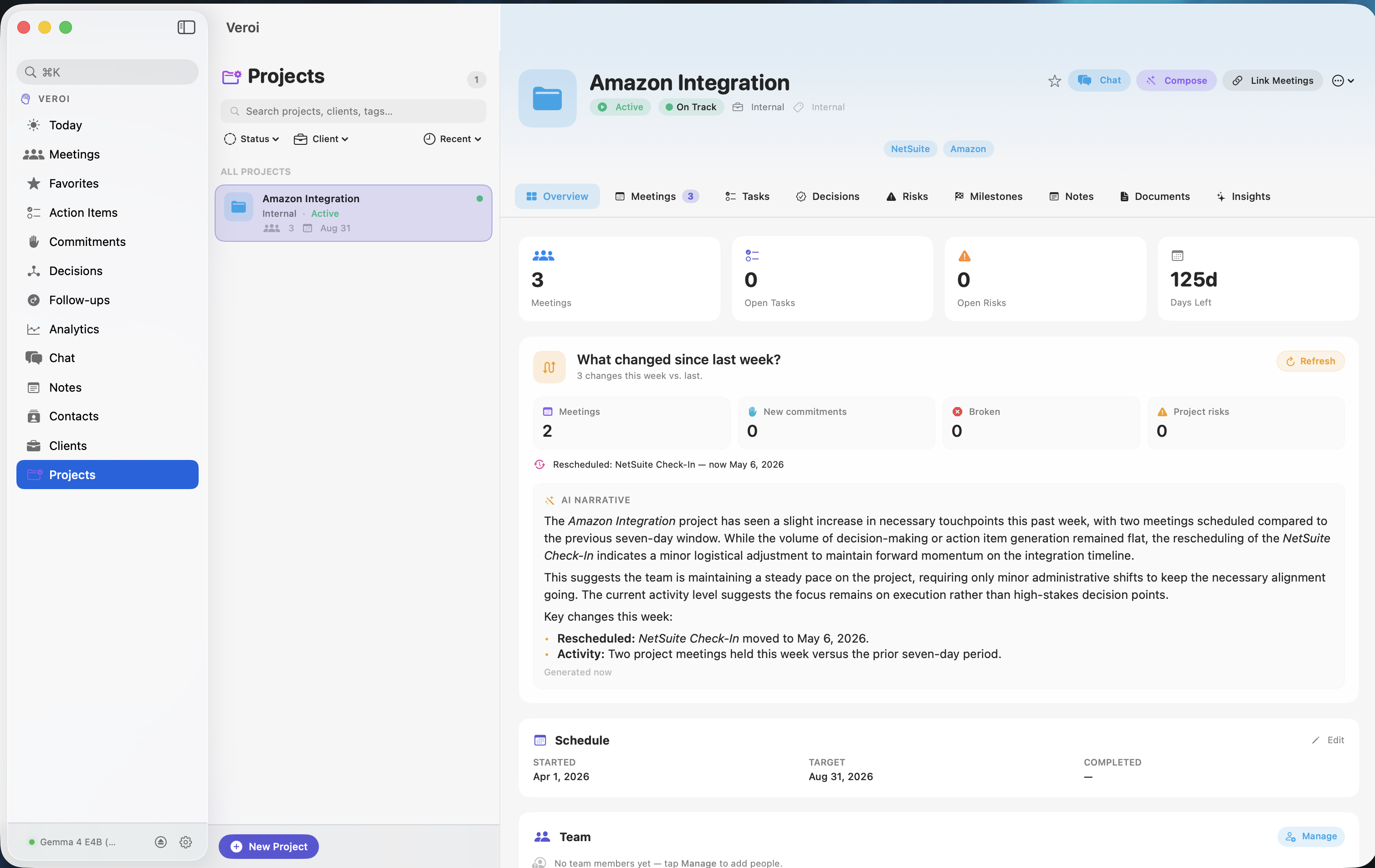Switch to the project Notes tab
Image resolution: width=1375 pixels, height=868 pixels.
click(x=1071, y=196)
